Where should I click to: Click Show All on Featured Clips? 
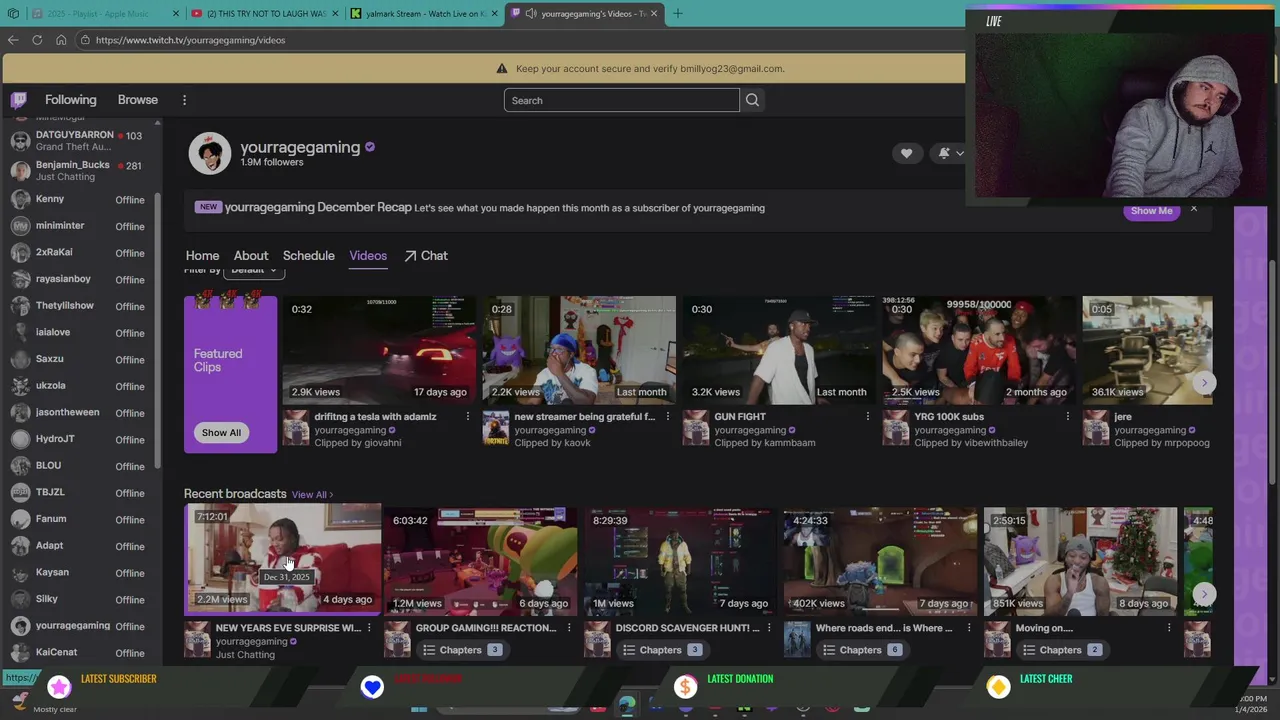point(221,433)
